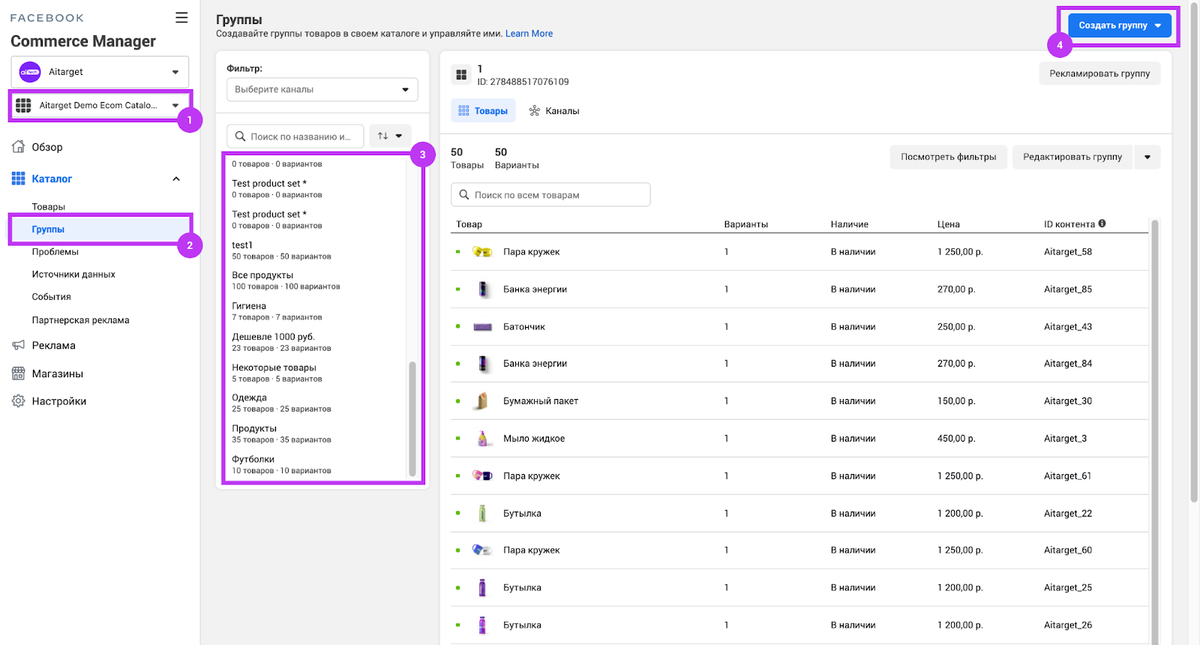Screen dimensions: 1200x645
Task: Collapse the Каталог section chevron
Action: [177, 179]
